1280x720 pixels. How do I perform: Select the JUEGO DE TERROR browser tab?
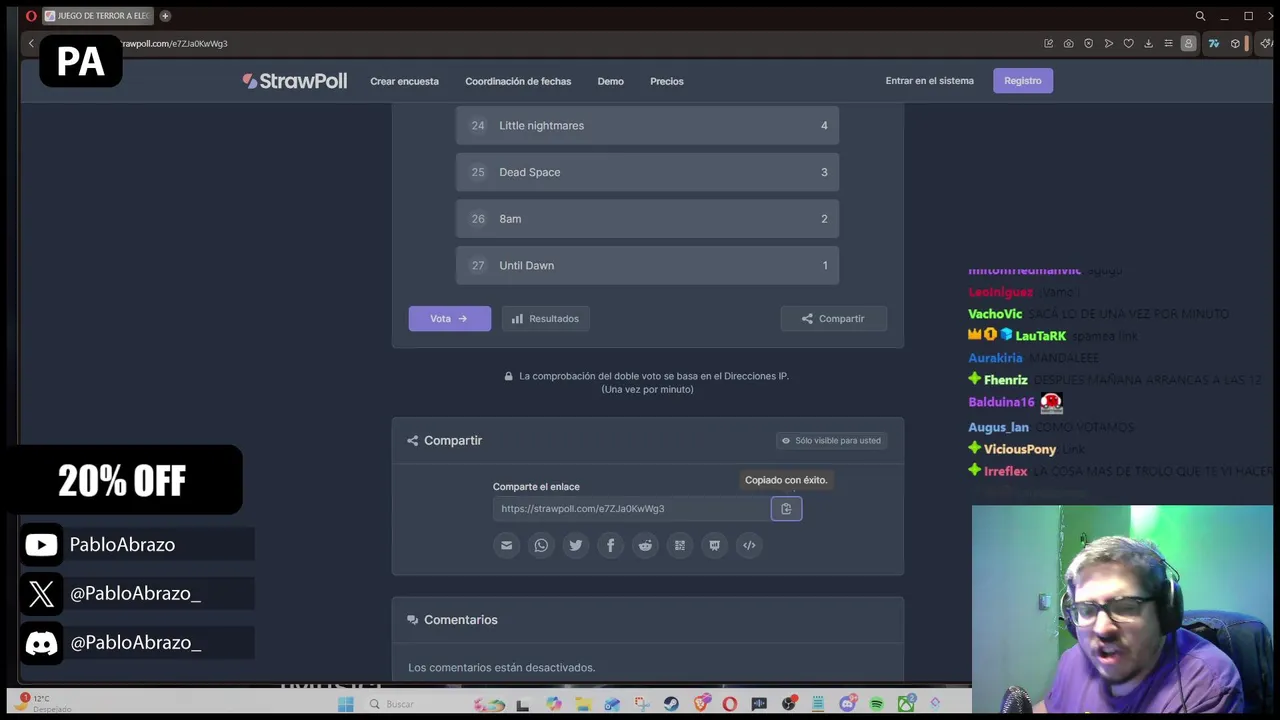[x=96, y=16]
